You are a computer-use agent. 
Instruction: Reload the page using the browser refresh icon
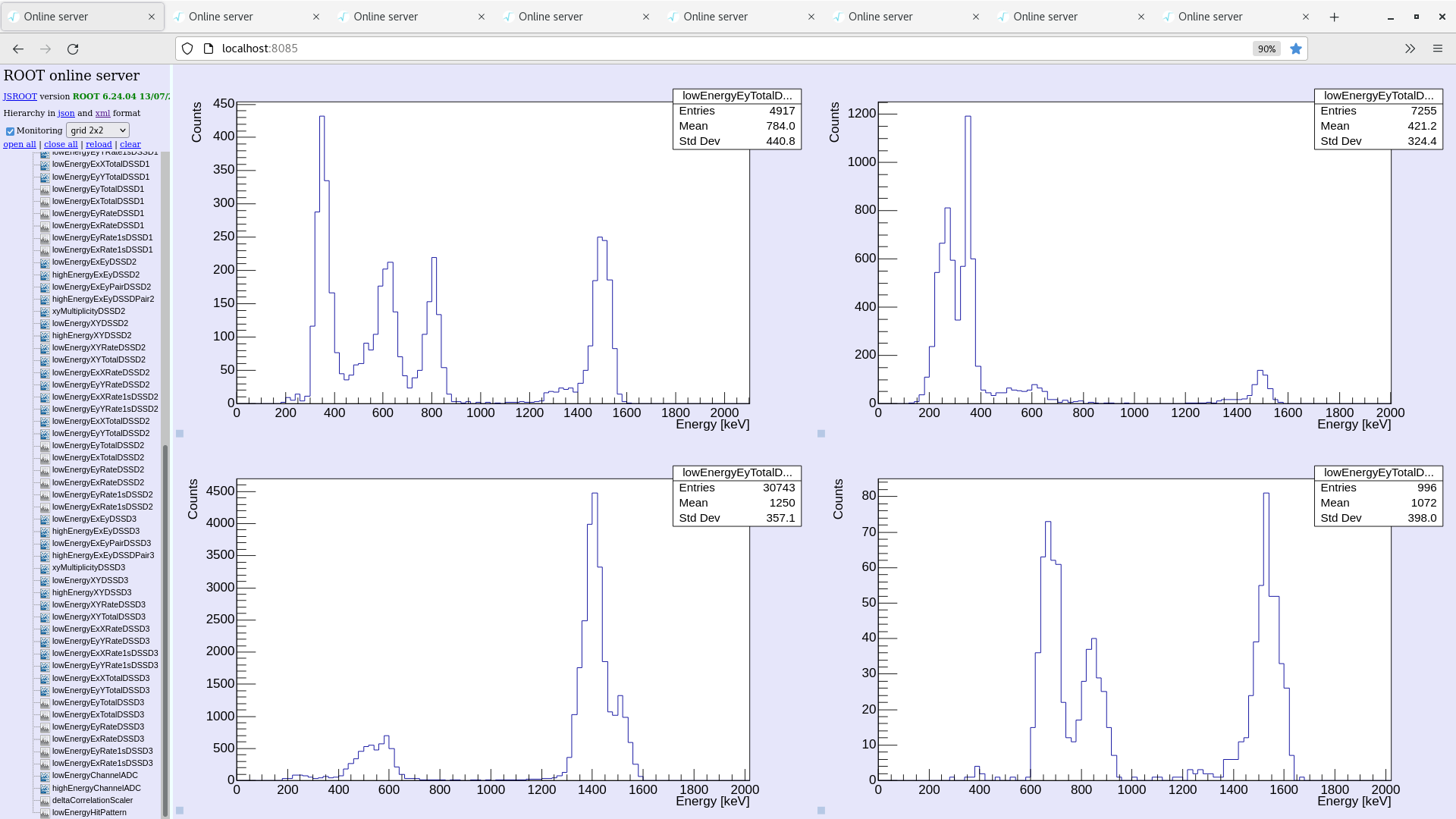click(x=73, y=49)
